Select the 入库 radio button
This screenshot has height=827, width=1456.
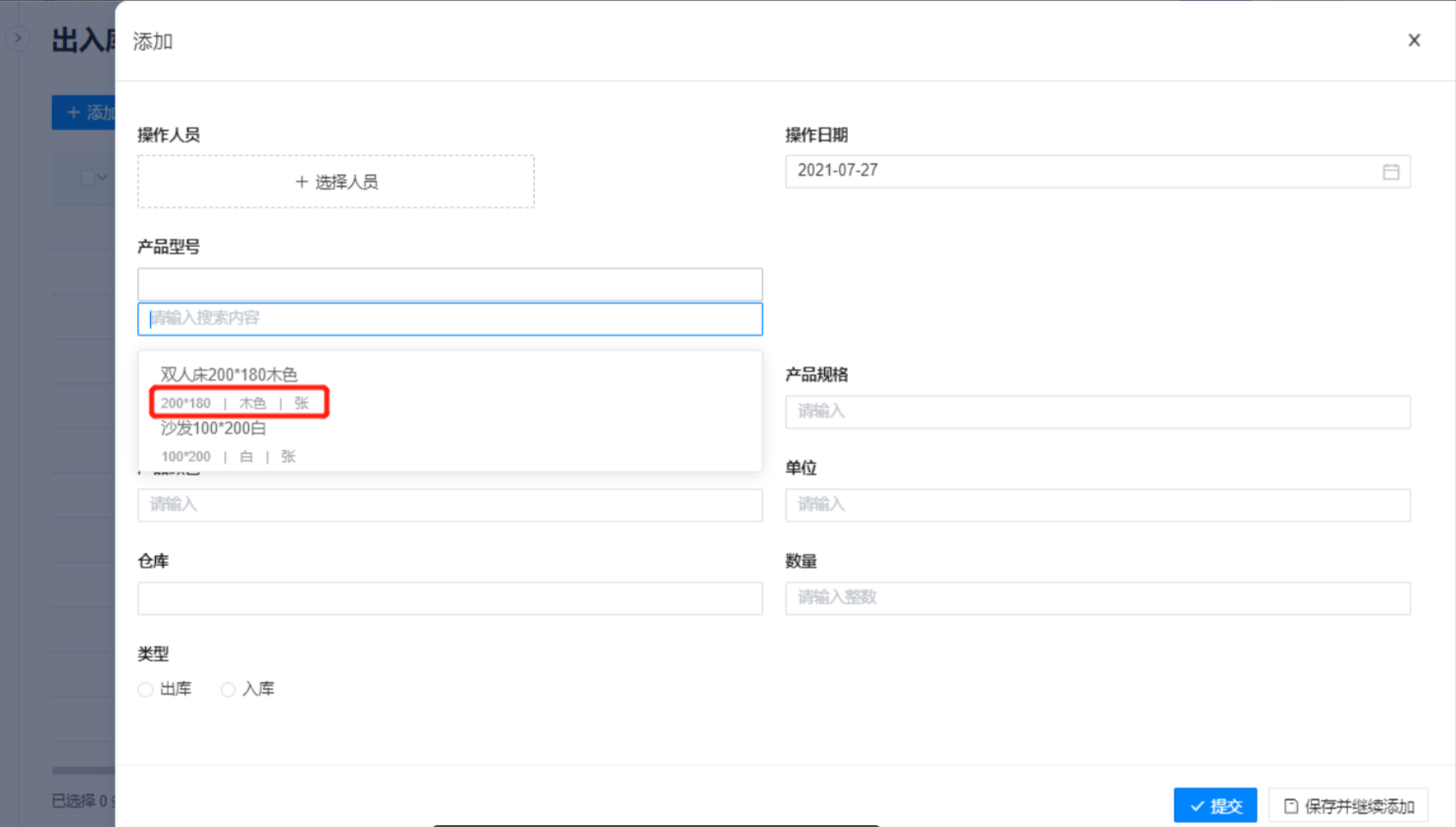(x=229, y=690)
